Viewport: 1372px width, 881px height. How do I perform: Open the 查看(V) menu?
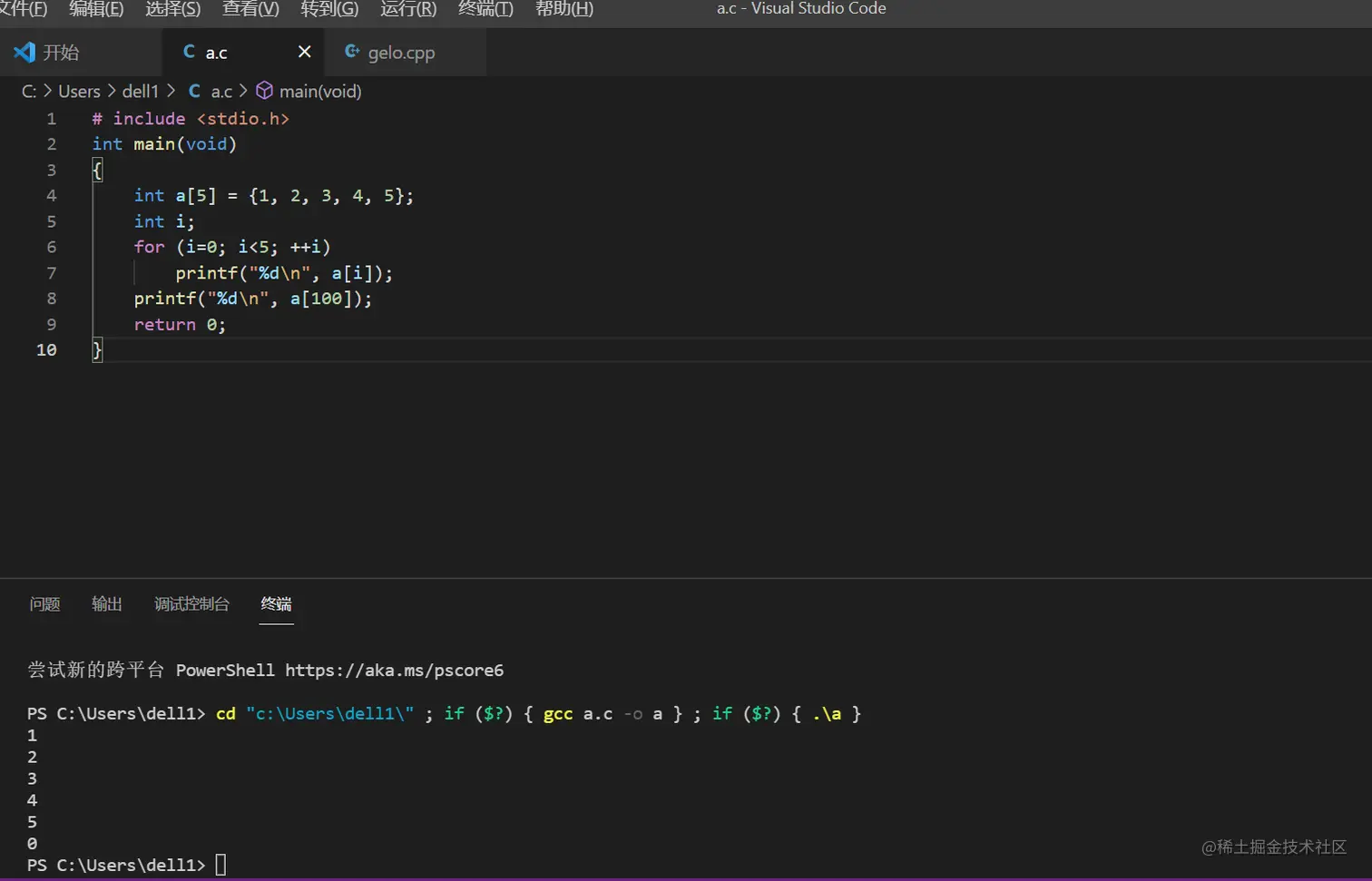pos(250,9)
